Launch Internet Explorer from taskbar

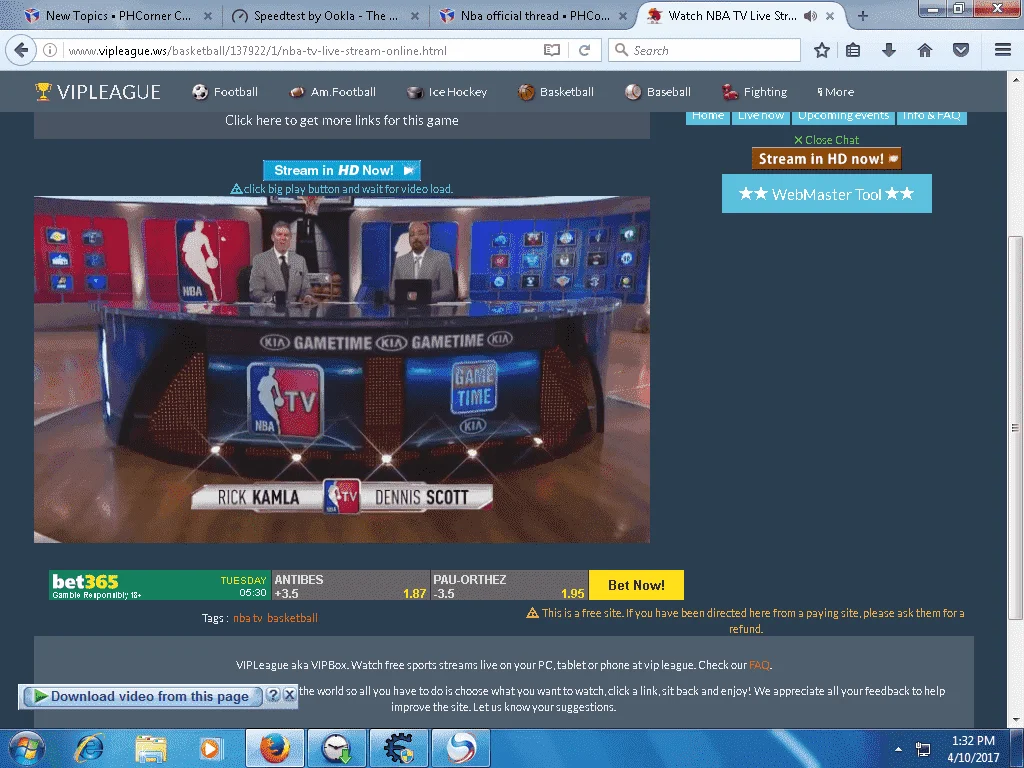tap(89, 748)
